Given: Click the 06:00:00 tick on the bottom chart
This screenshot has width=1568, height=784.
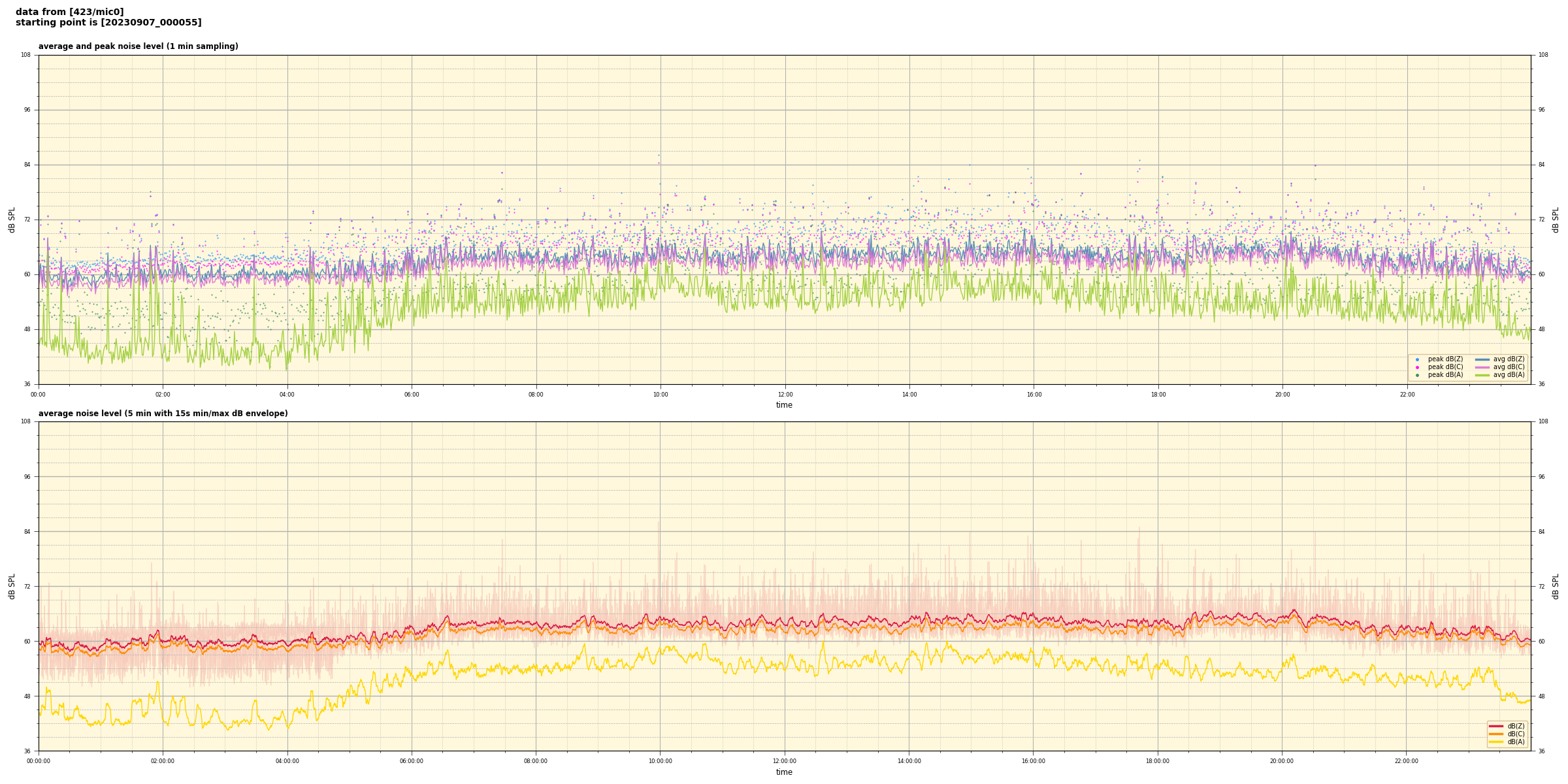Looking at the screenshot, I should coord(412,761).
